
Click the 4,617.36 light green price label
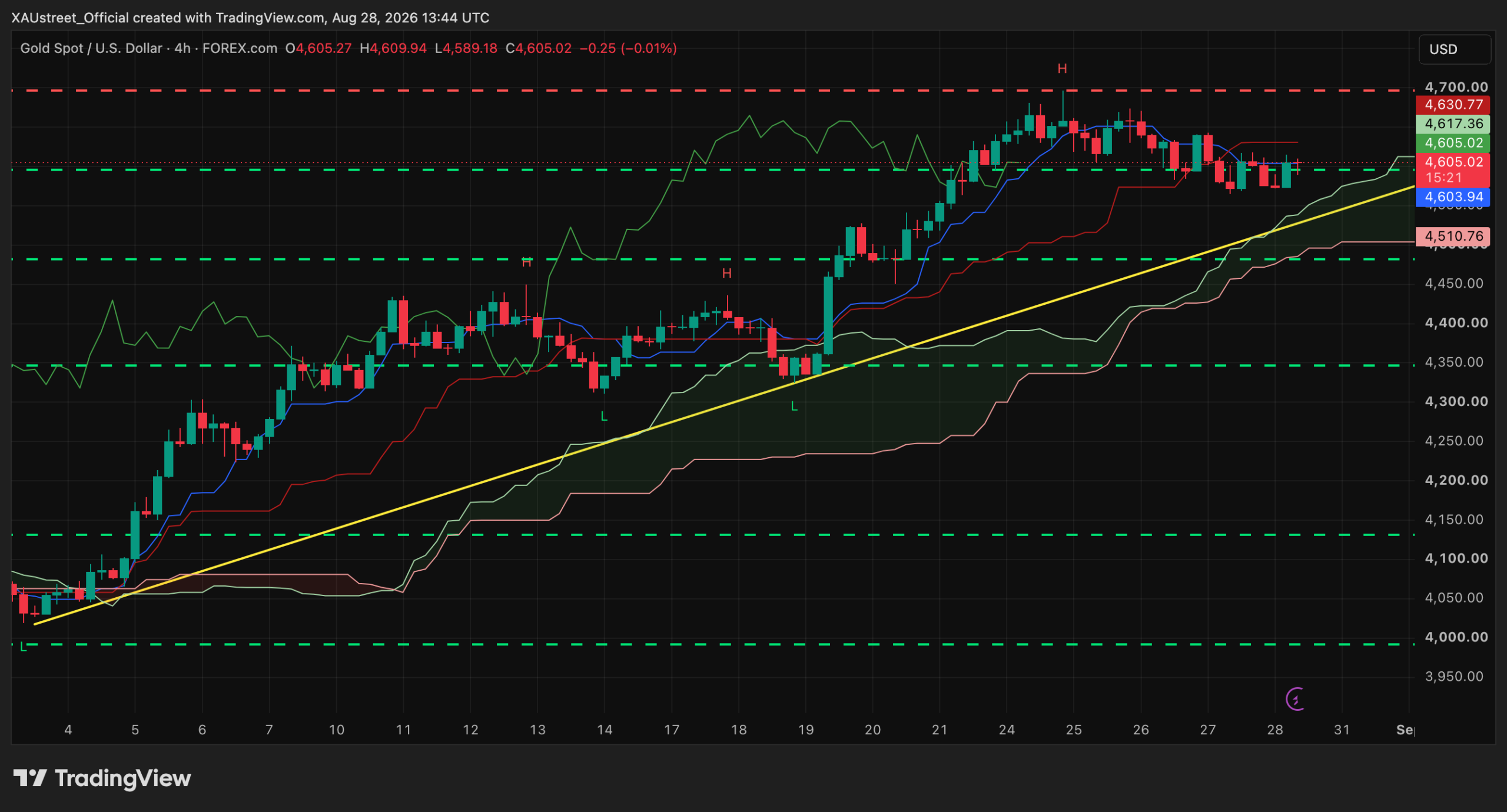(x=1453, y=124)
